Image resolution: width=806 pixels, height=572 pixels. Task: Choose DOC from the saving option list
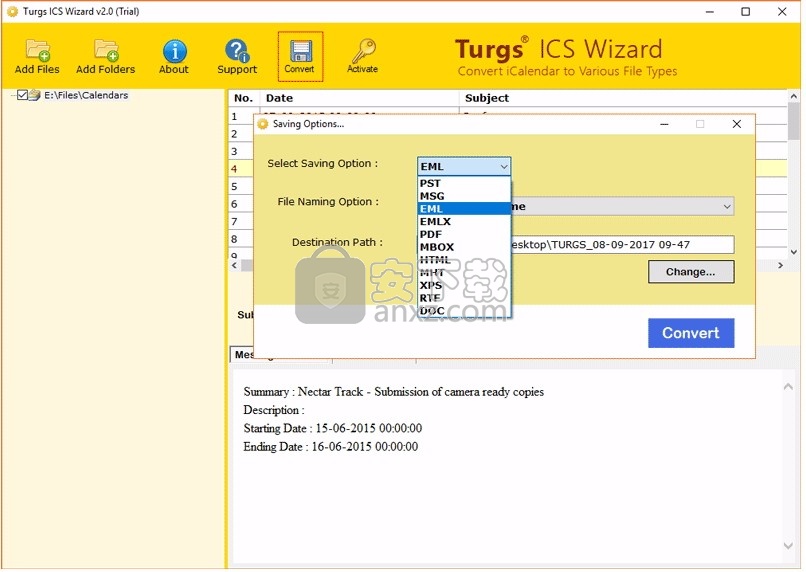(x=464, y=311)
